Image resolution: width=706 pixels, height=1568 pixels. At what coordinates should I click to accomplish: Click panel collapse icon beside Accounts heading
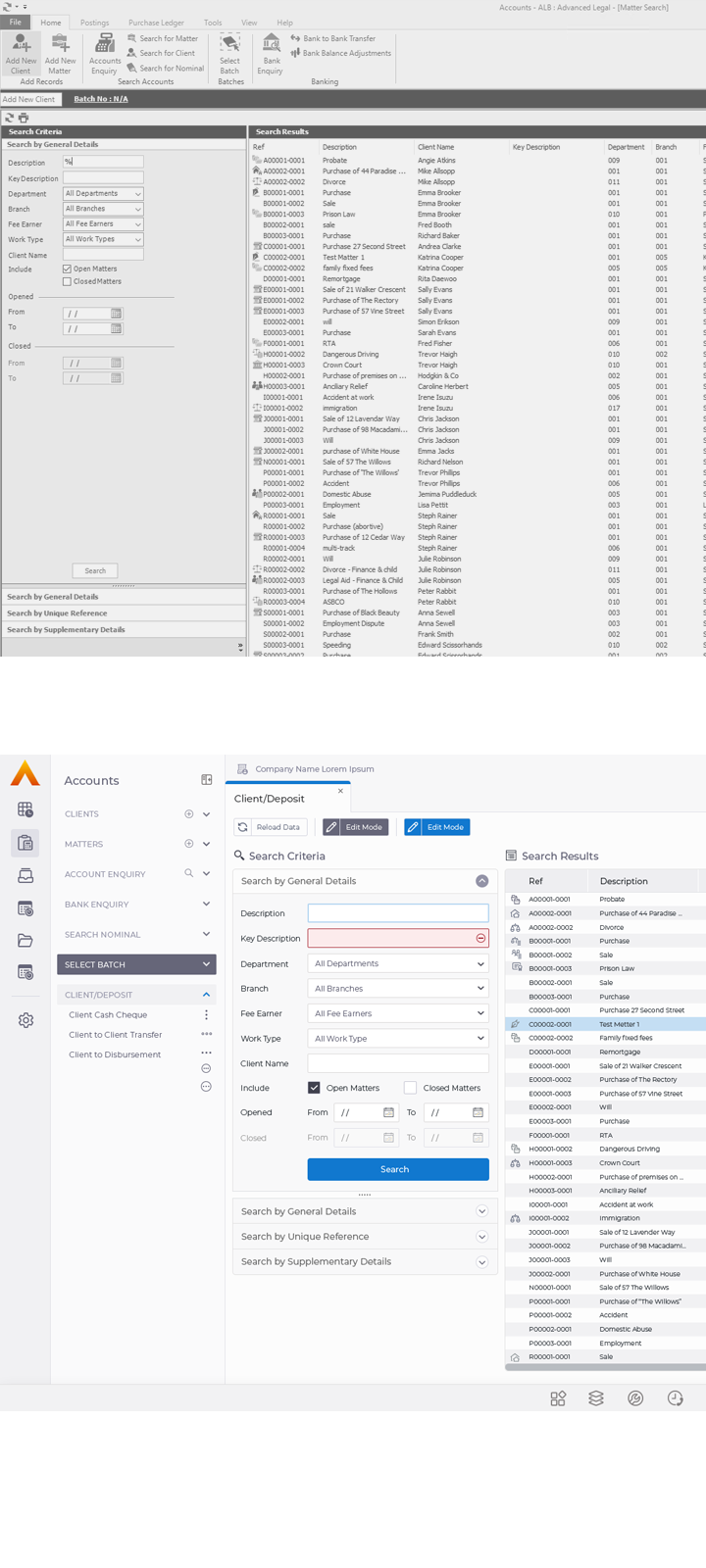pos(206,780)
